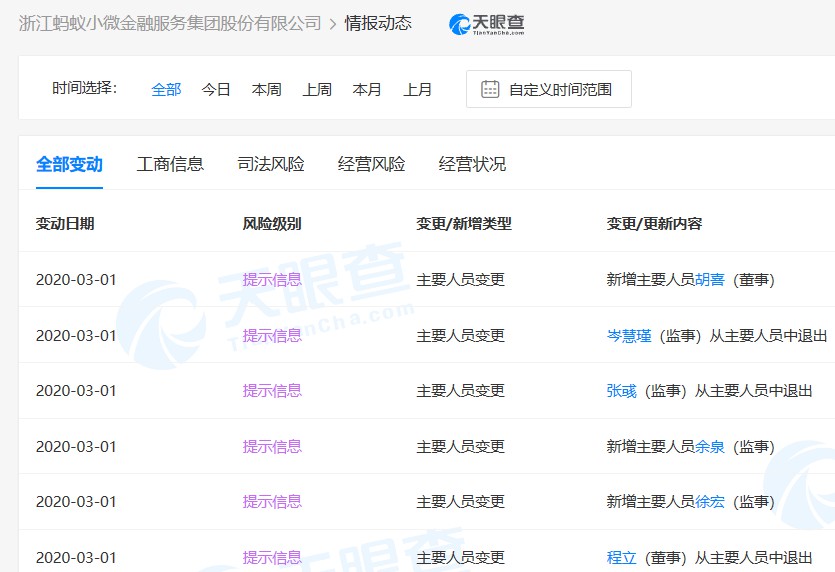Click the date 2020-03-01 in 程立 row
The height and width of the screenshot is (572, 835).
(x=76, y=558)
